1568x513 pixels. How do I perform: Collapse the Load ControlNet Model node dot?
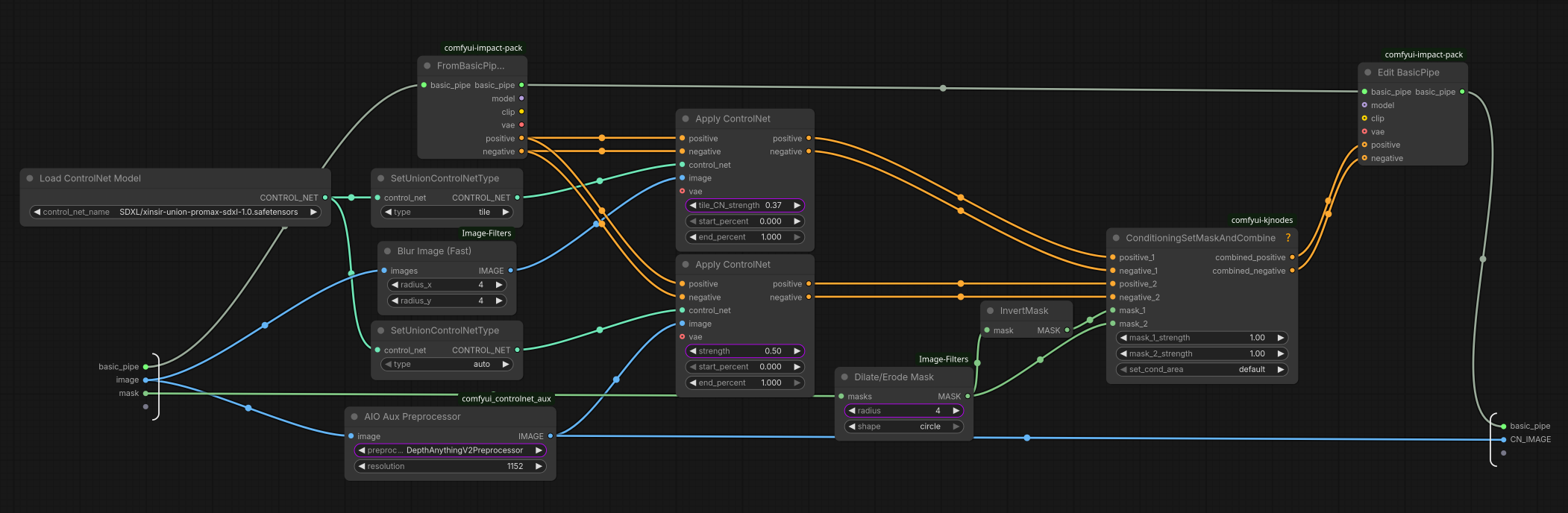30,178
